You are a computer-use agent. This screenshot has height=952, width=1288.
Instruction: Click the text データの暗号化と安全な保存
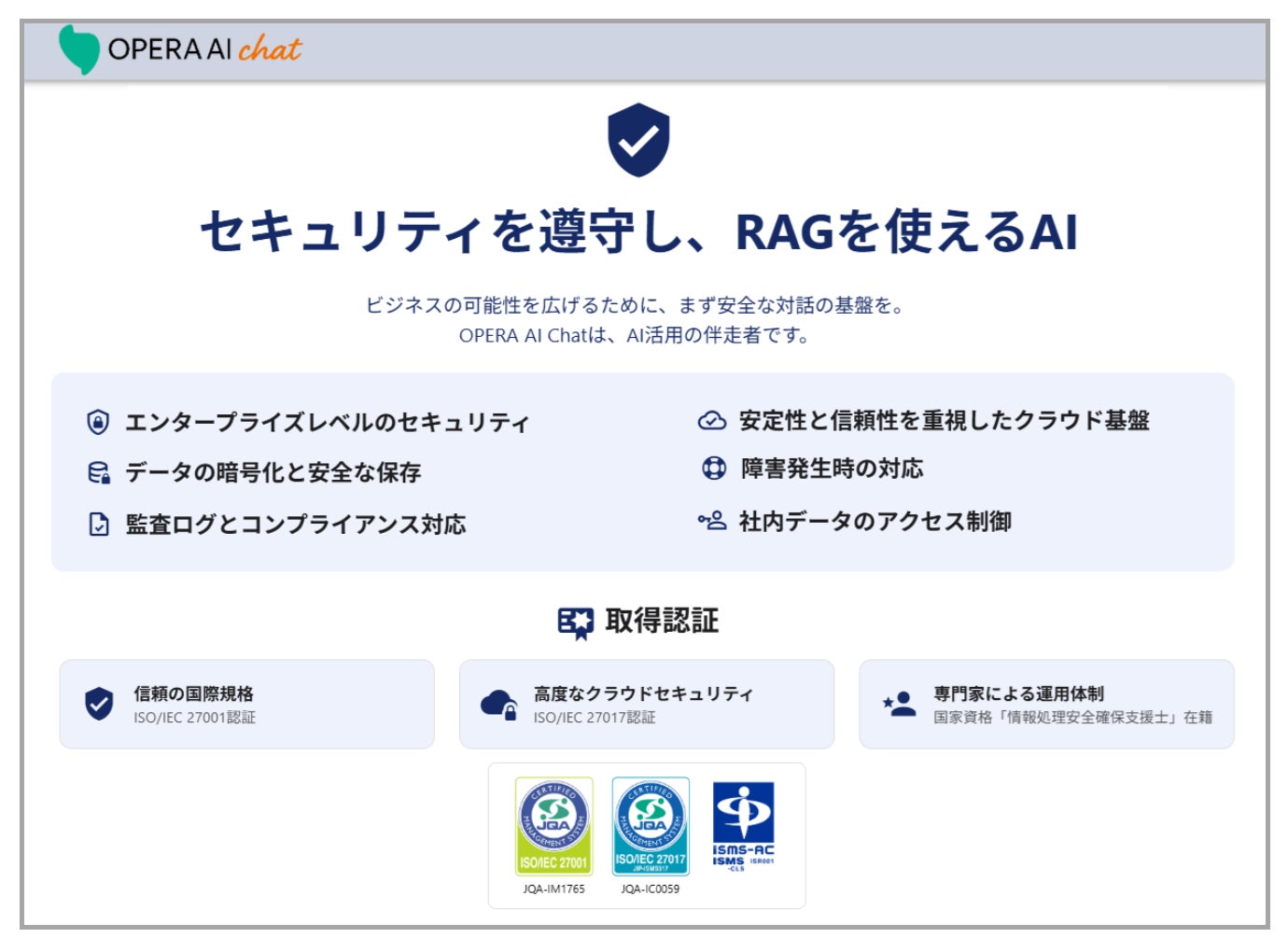point(273,473)
